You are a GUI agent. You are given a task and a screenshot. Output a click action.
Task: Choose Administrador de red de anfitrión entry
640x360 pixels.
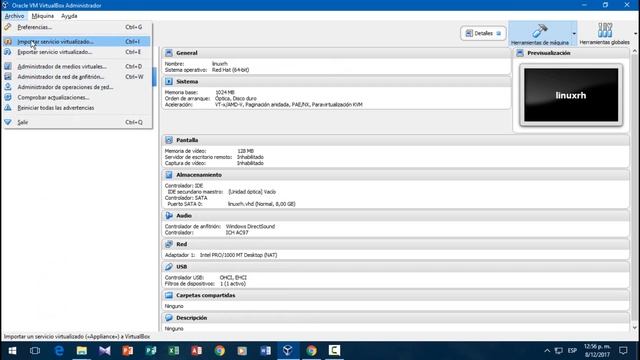(77, 77)
